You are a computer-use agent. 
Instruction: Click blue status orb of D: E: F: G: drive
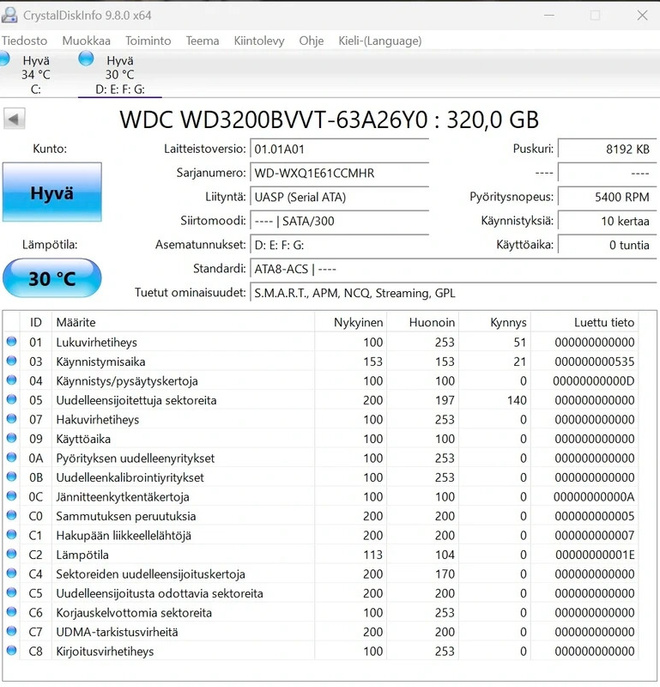click(x=86, y=58)
